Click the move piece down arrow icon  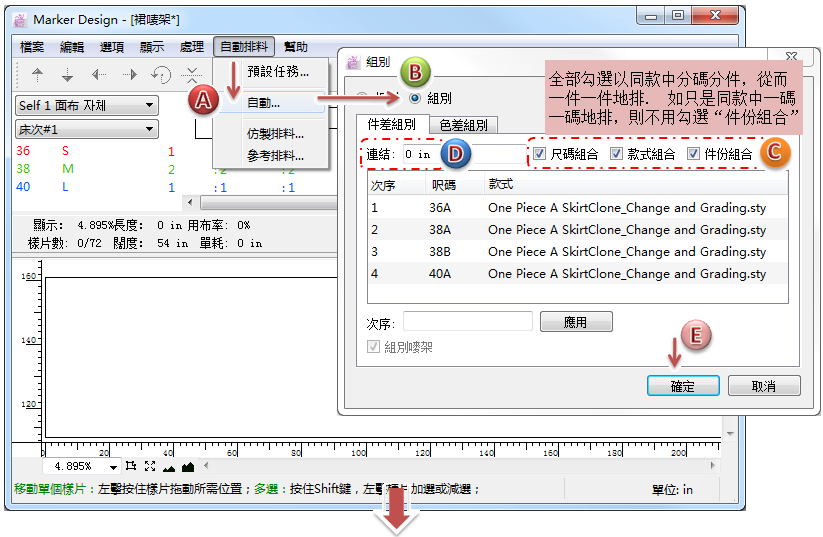68,75
